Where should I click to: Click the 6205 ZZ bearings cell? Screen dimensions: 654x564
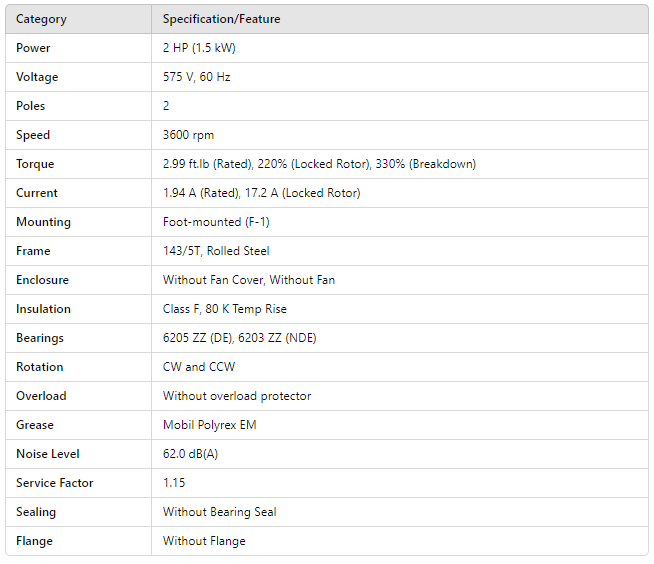[239, 338]
